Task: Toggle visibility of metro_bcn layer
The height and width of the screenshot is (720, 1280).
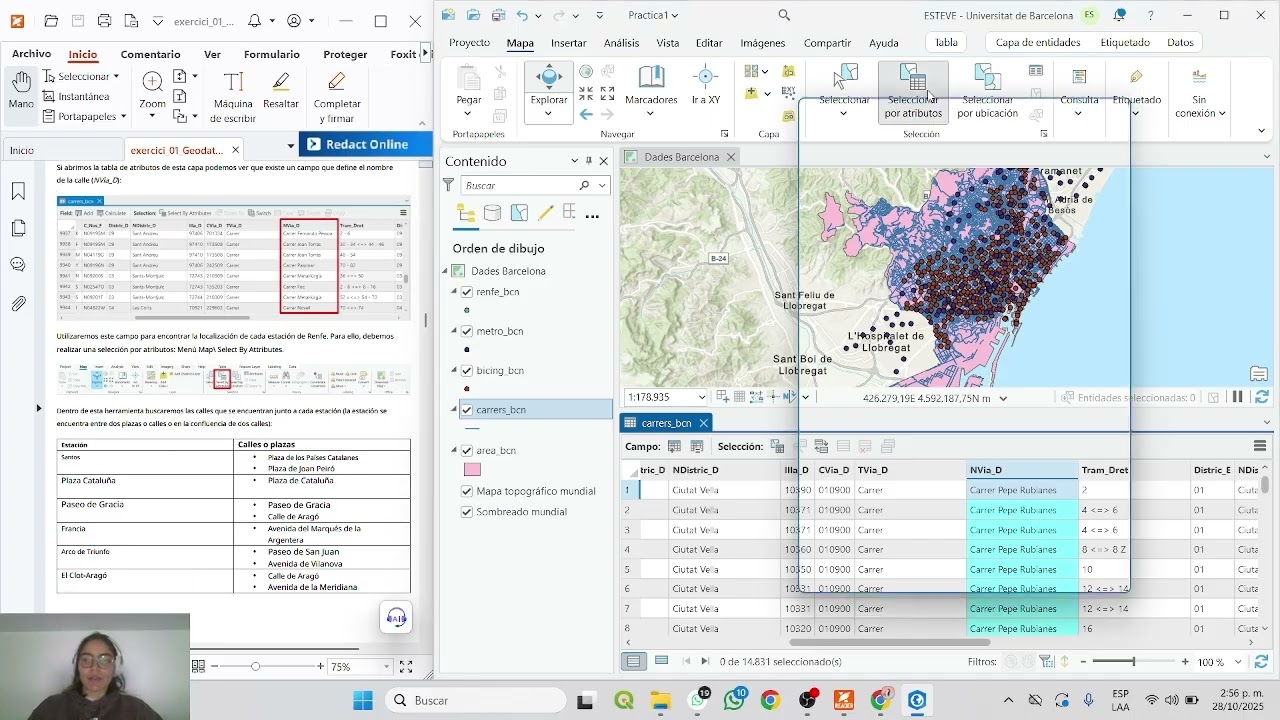Action: pyautogui.click(x=467, y=331)
